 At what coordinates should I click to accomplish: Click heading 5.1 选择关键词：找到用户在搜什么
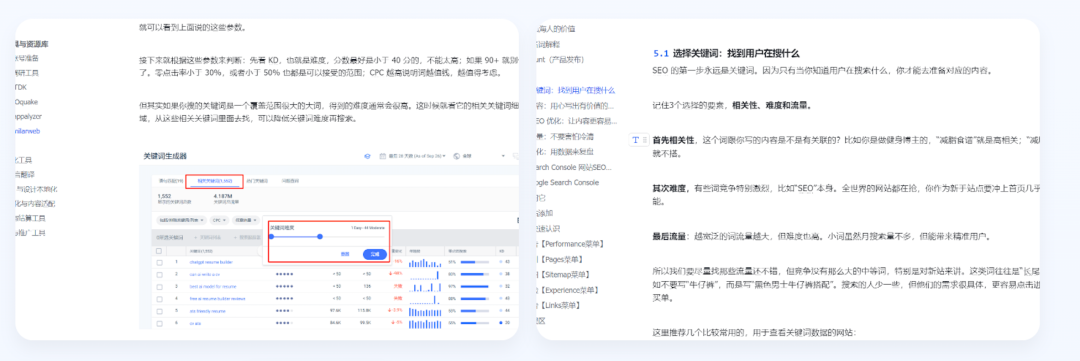(726, 53)
